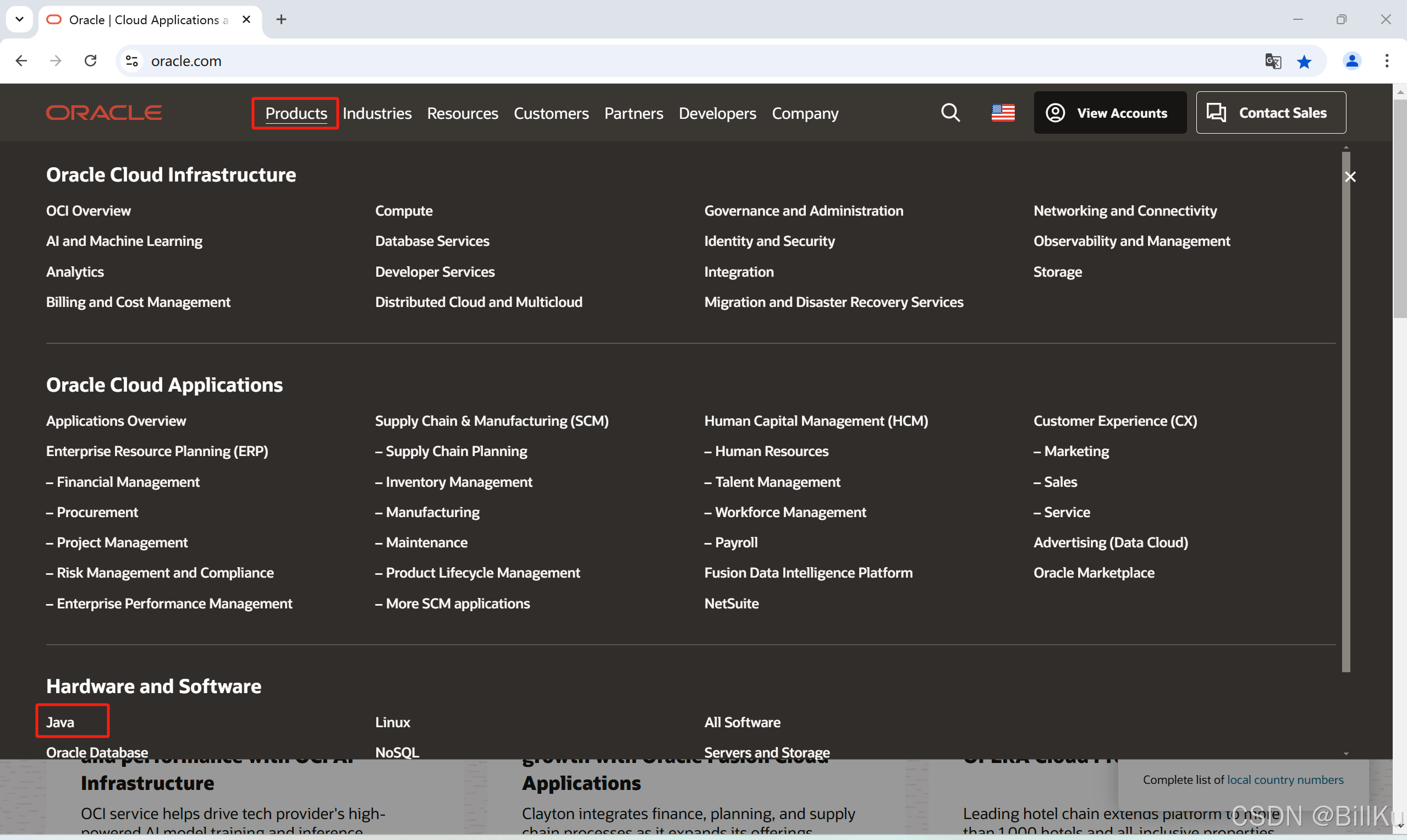Open Fusion Data Intelligence Platform
This screenshot has width=1407, height=840.
pyautogui.click(x=808, y=573)
